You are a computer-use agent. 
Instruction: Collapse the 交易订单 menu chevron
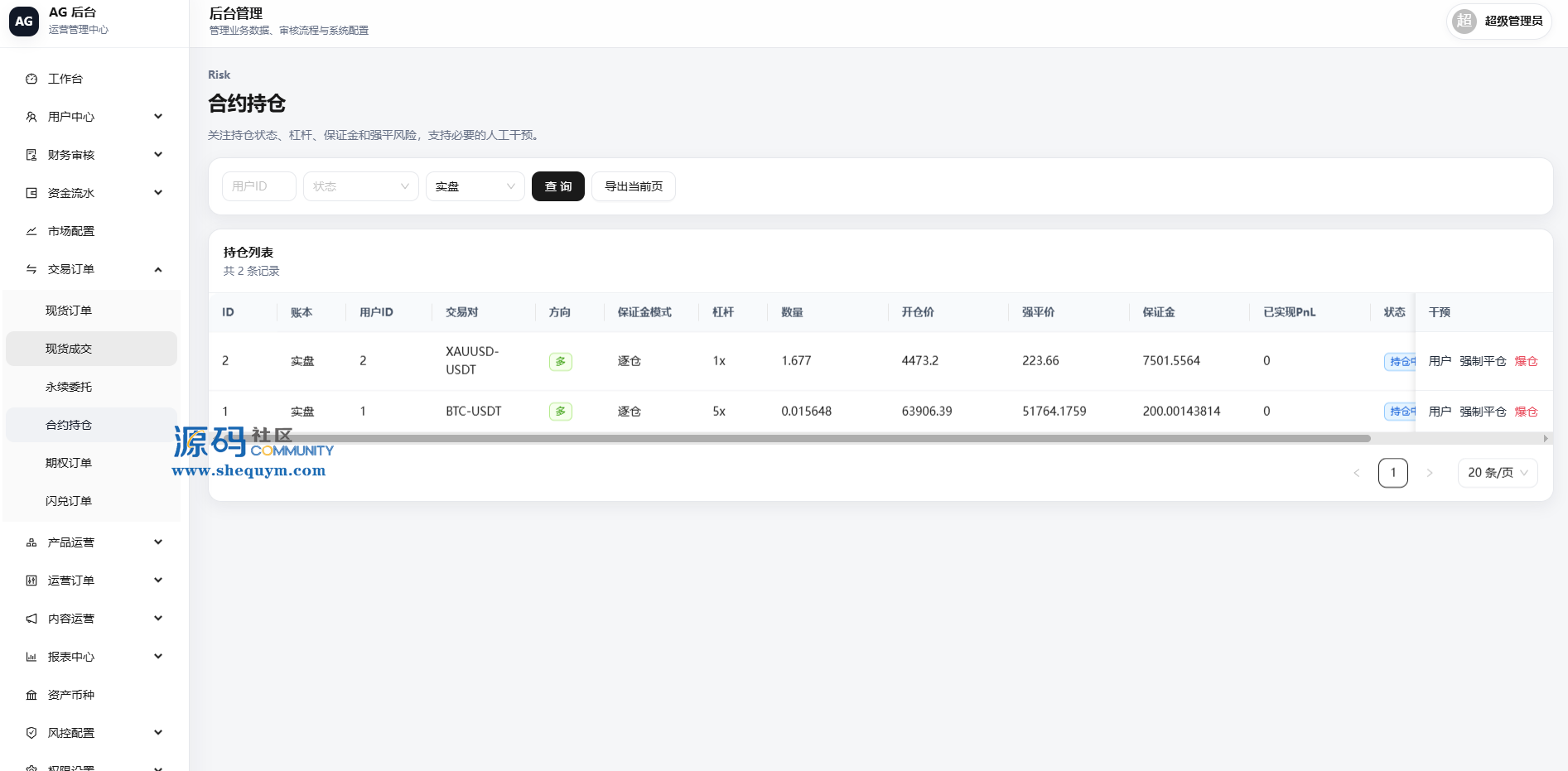(158, 269)
